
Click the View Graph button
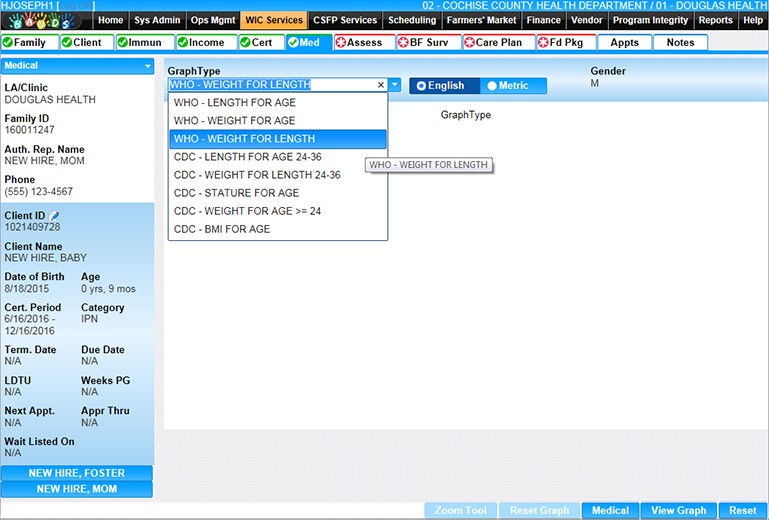click(x=677, y=510)
